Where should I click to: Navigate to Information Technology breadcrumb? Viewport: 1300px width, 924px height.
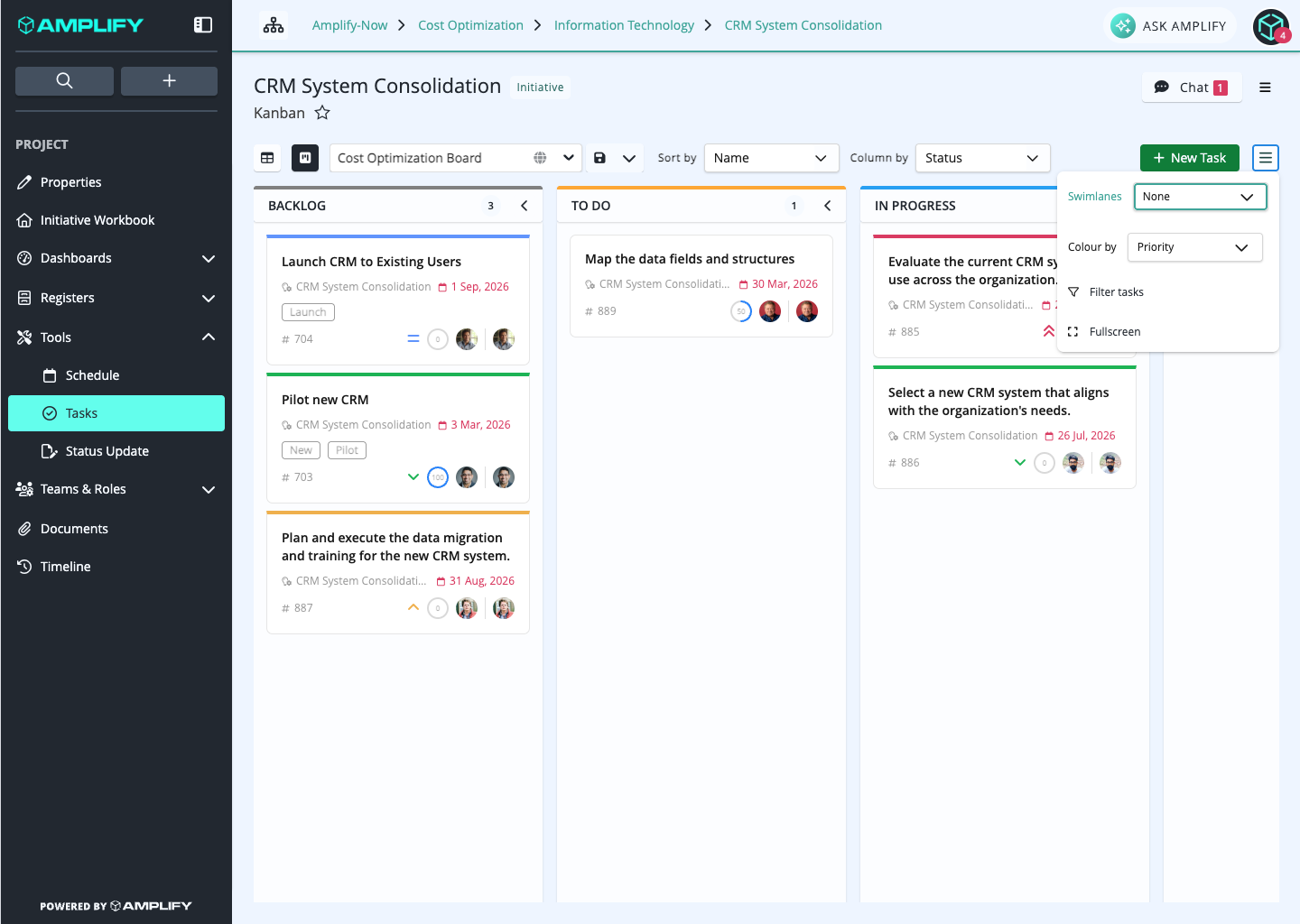coord(624,25)
